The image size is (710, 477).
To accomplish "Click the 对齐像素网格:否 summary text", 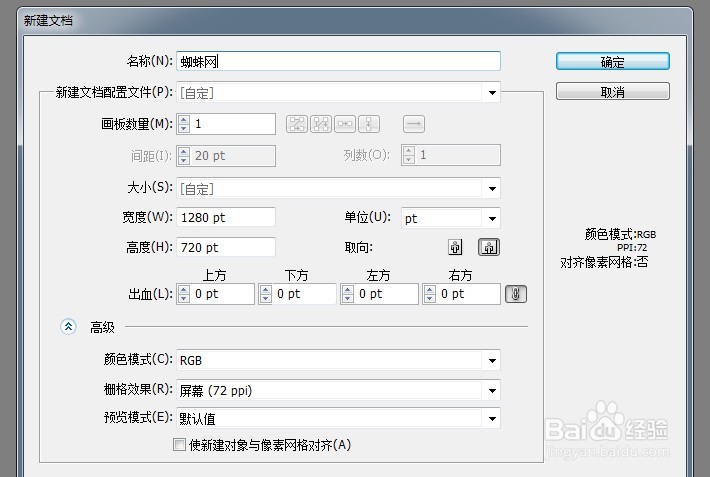I will click(604, 262).
